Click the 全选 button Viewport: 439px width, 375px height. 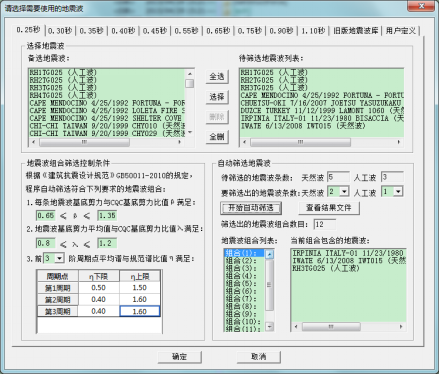click(217, 77)
